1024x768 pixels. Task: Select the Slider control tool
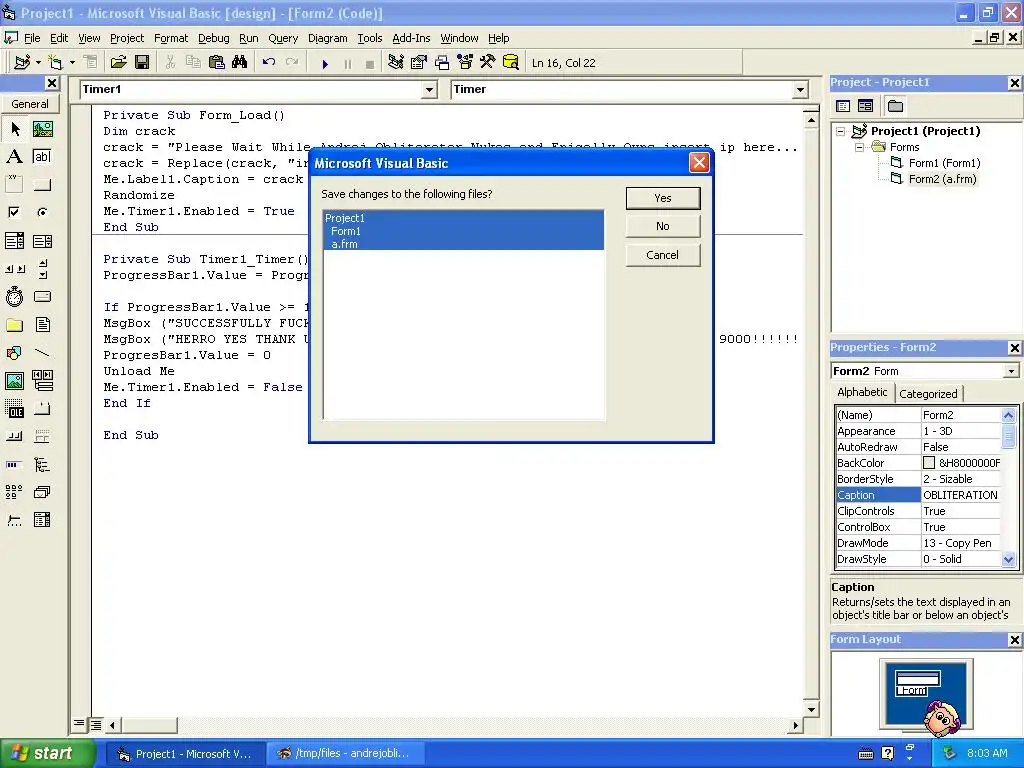pyautogui.click(x=14, y=520)
